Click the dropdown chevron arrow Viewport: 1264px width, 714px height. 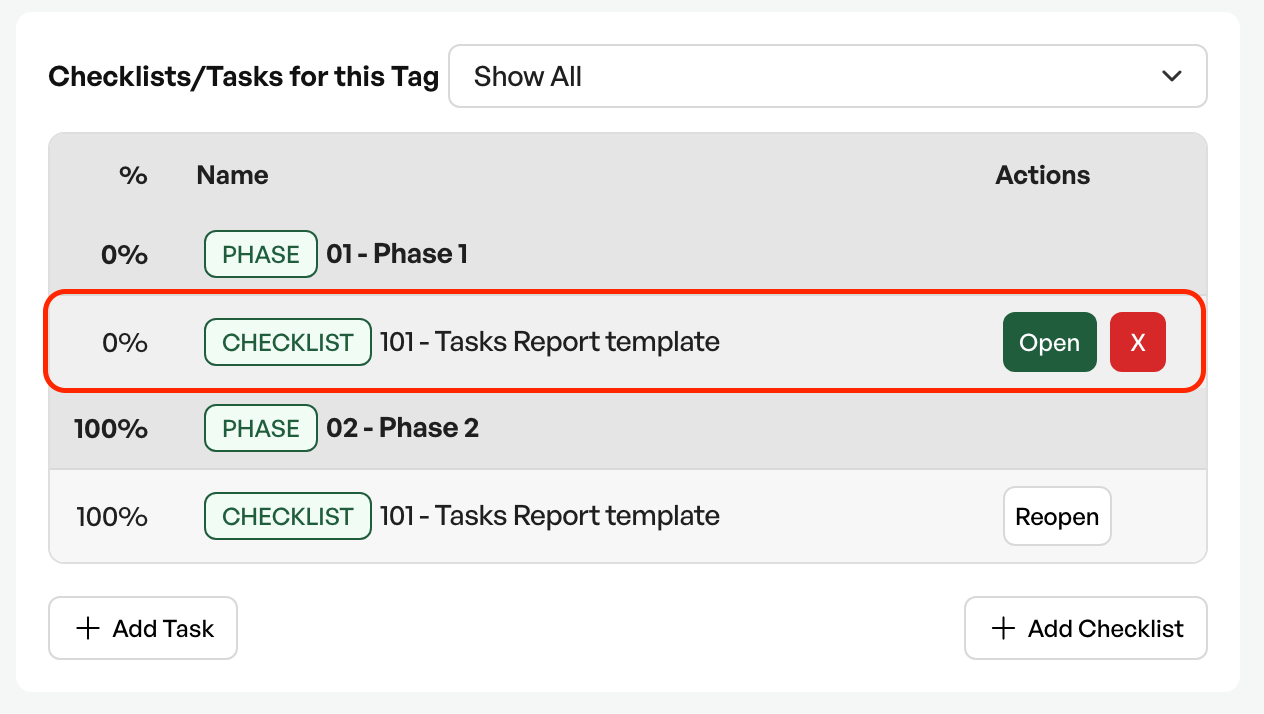coord(1172,76)
